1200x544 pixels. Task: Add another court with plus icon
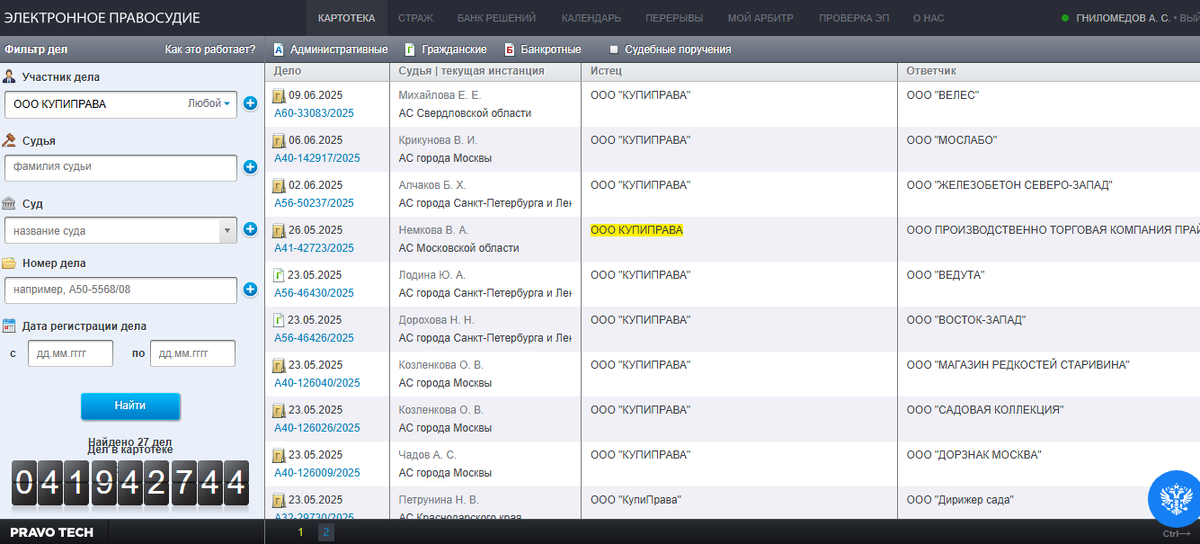tap(250, 230)
